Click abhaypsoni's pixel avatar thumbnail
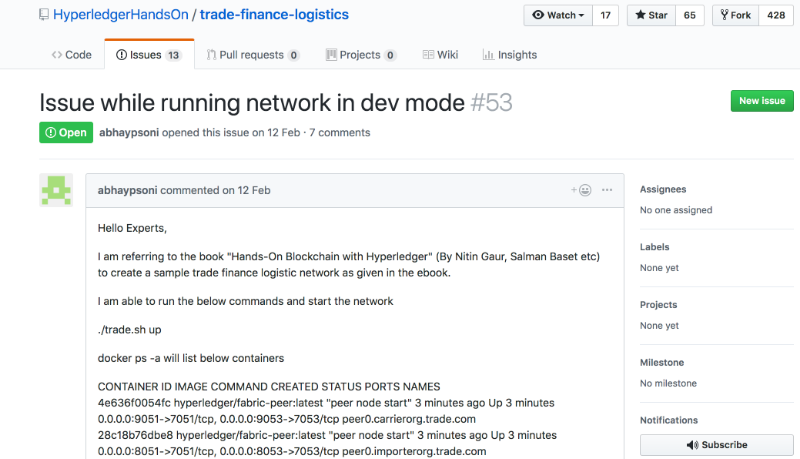The width and height of the screenshot is (800, 459). (x=56, y=190)
